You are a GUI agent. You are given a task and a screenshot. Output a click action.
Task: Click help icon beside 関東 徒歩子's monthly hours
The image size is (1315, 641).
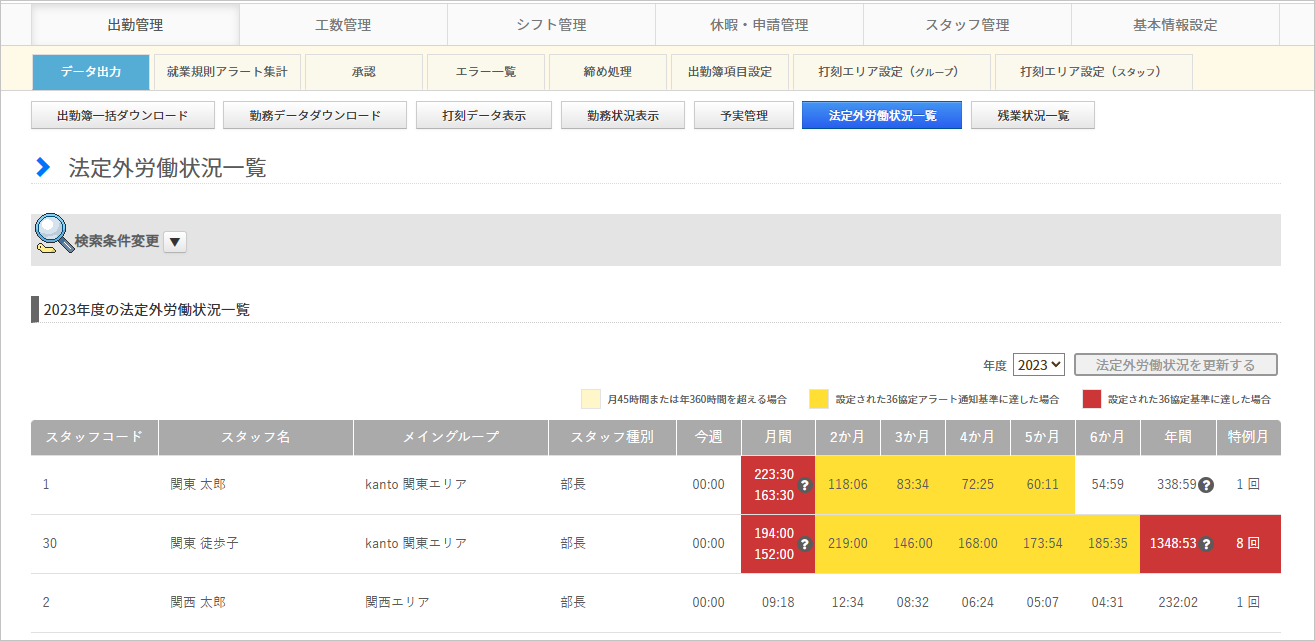pos(804,544)
